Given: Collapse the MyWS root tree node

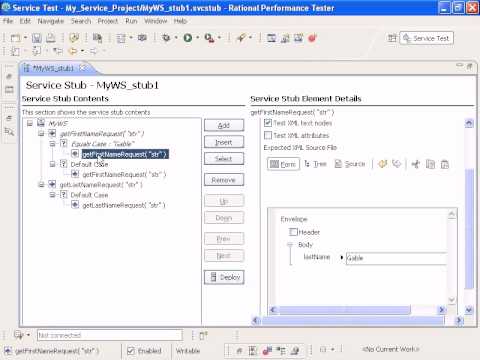Looking at the screenshot, I should 30,123.
